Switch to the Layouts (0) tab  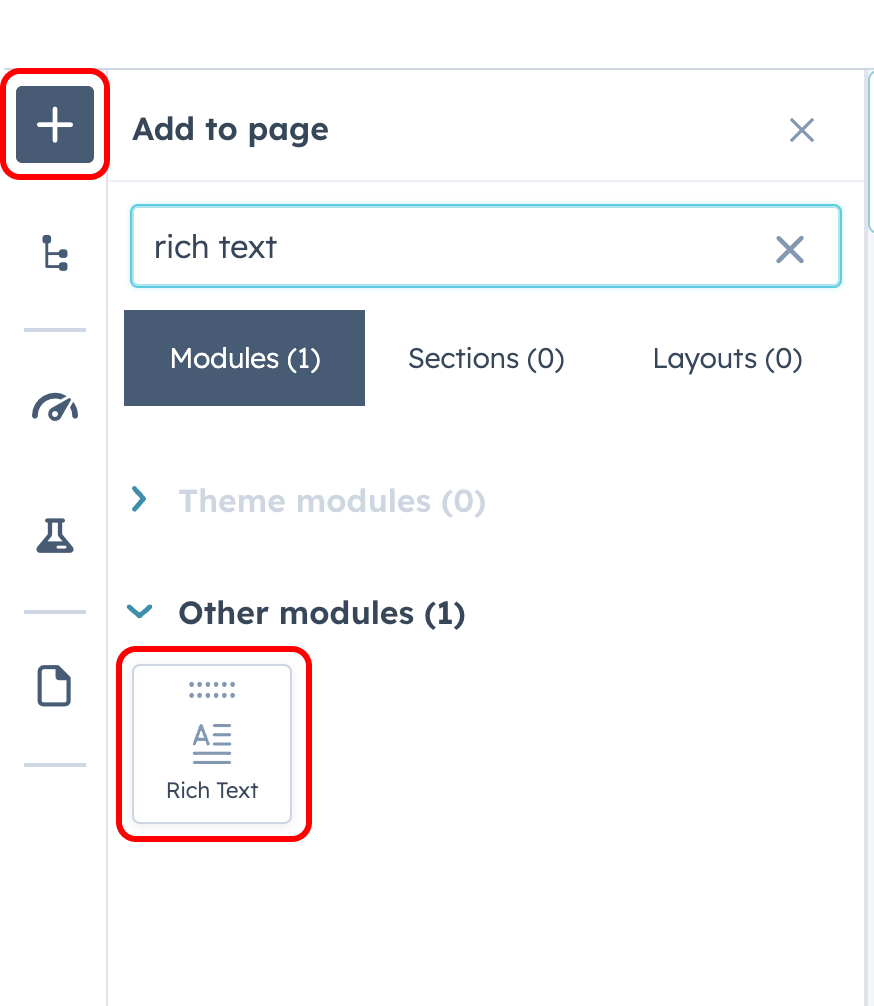[727, 358]
